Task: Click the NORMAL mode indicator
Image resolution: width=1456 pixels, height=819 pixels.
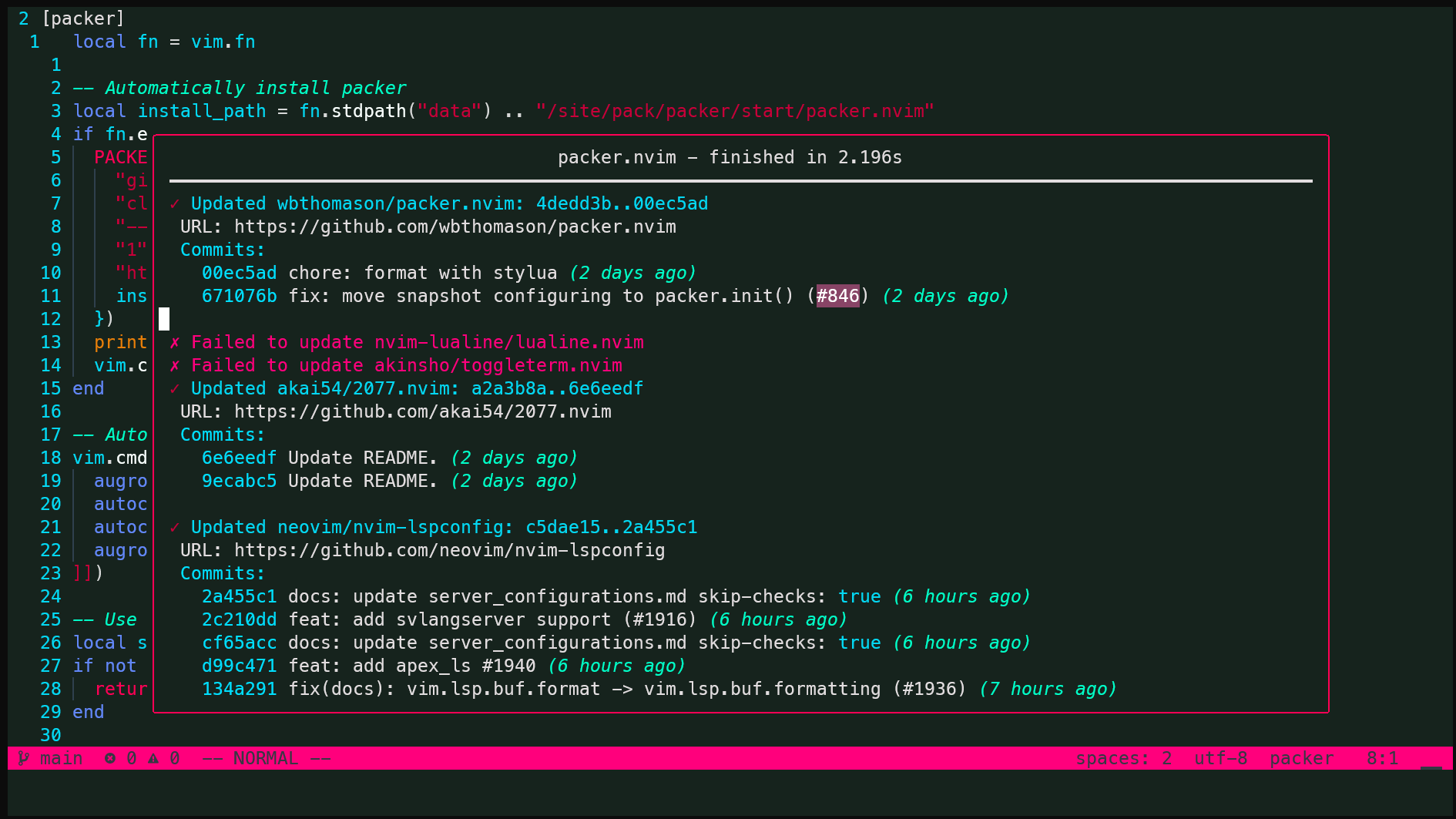Action: [267, 758]
